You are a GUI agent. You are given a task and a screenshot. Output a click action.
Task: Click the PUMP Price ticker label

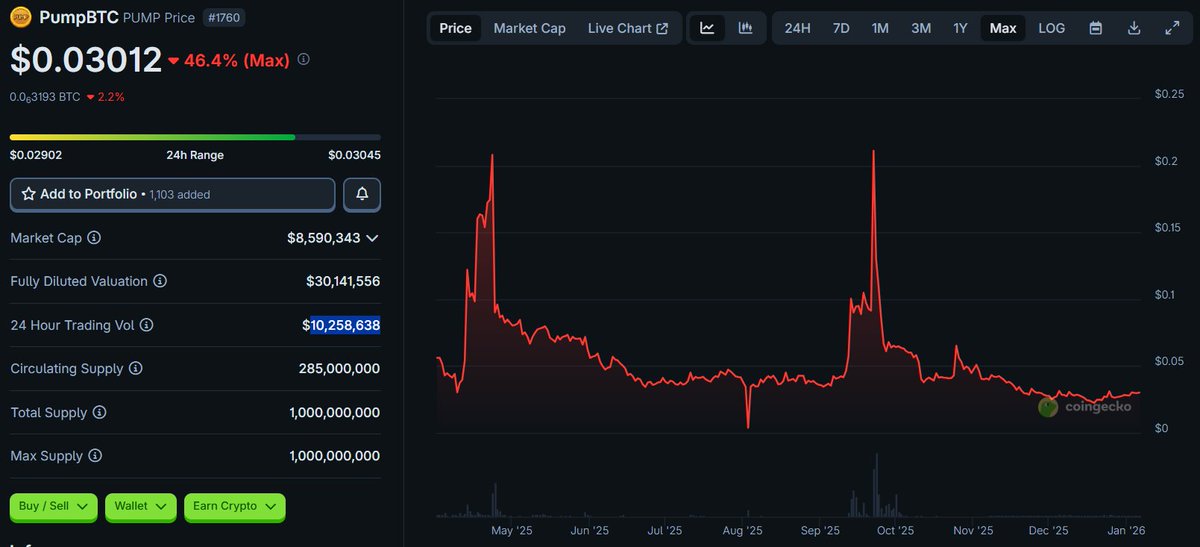pyautogui.click(x=157, y=18)
